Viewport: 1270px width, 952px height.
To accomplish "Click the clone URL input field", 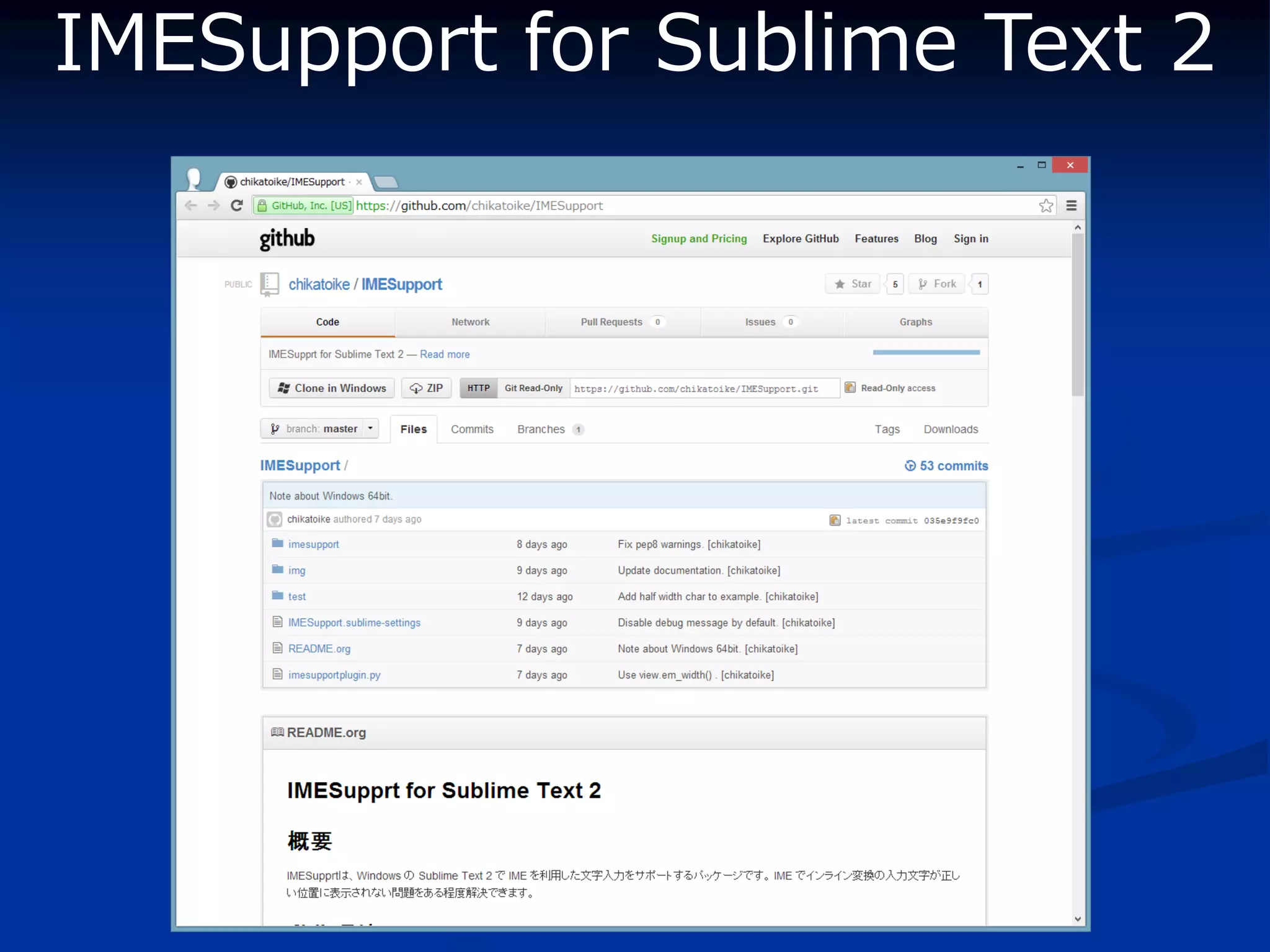I will (704, 389).
